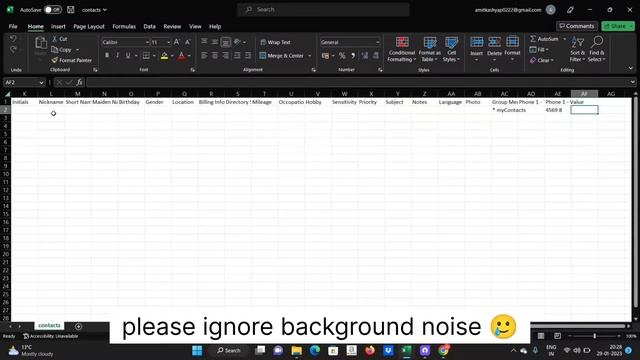The height and width of the screenshot is (360, 640).
Task: Click into the formula bar
Action: (359, 82)
